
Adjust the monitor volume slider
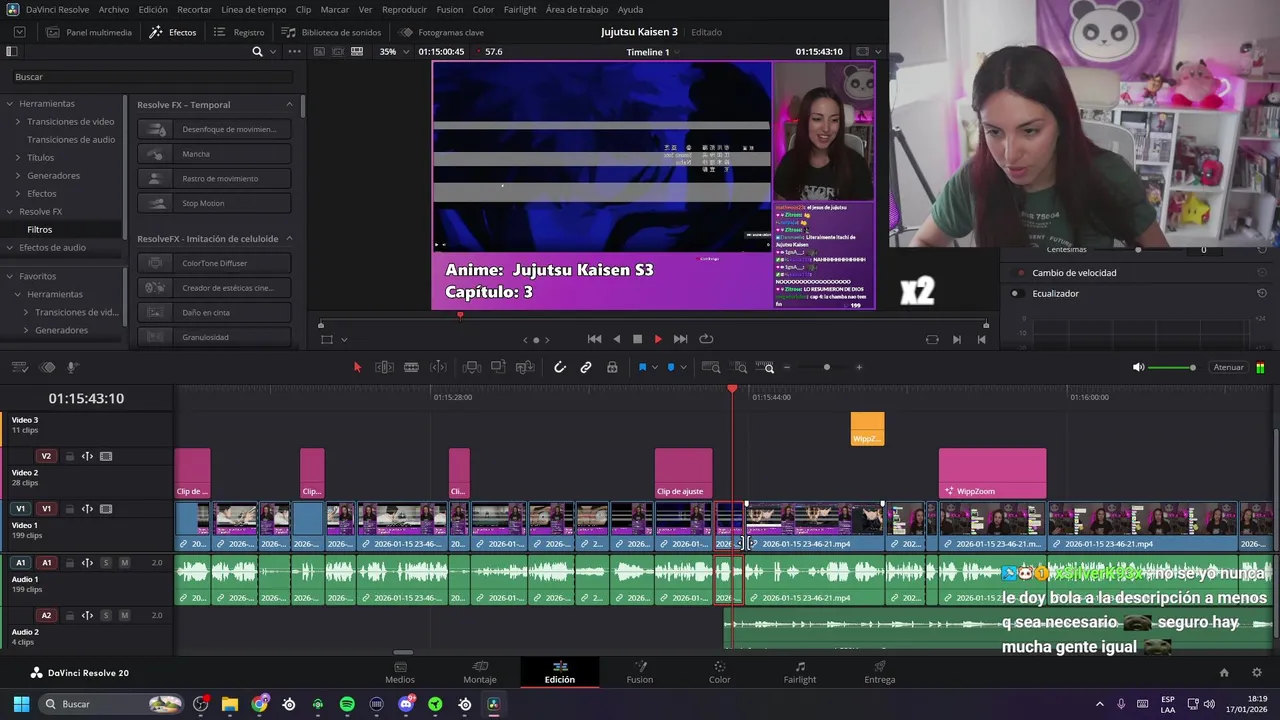coord(1171,367)
